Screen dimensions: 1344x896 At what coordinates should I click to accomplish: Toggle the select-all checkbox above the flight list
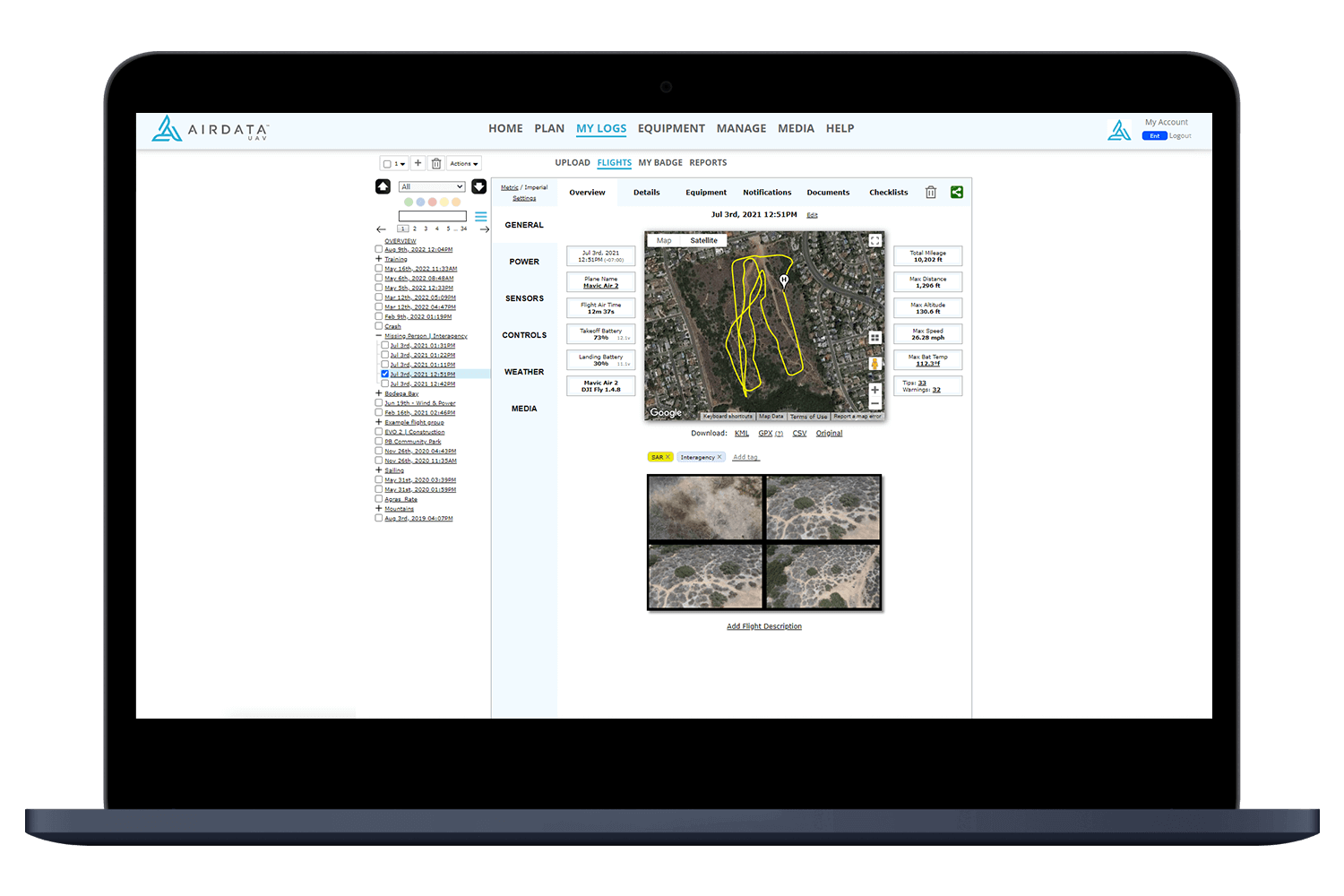pos(388,163)
